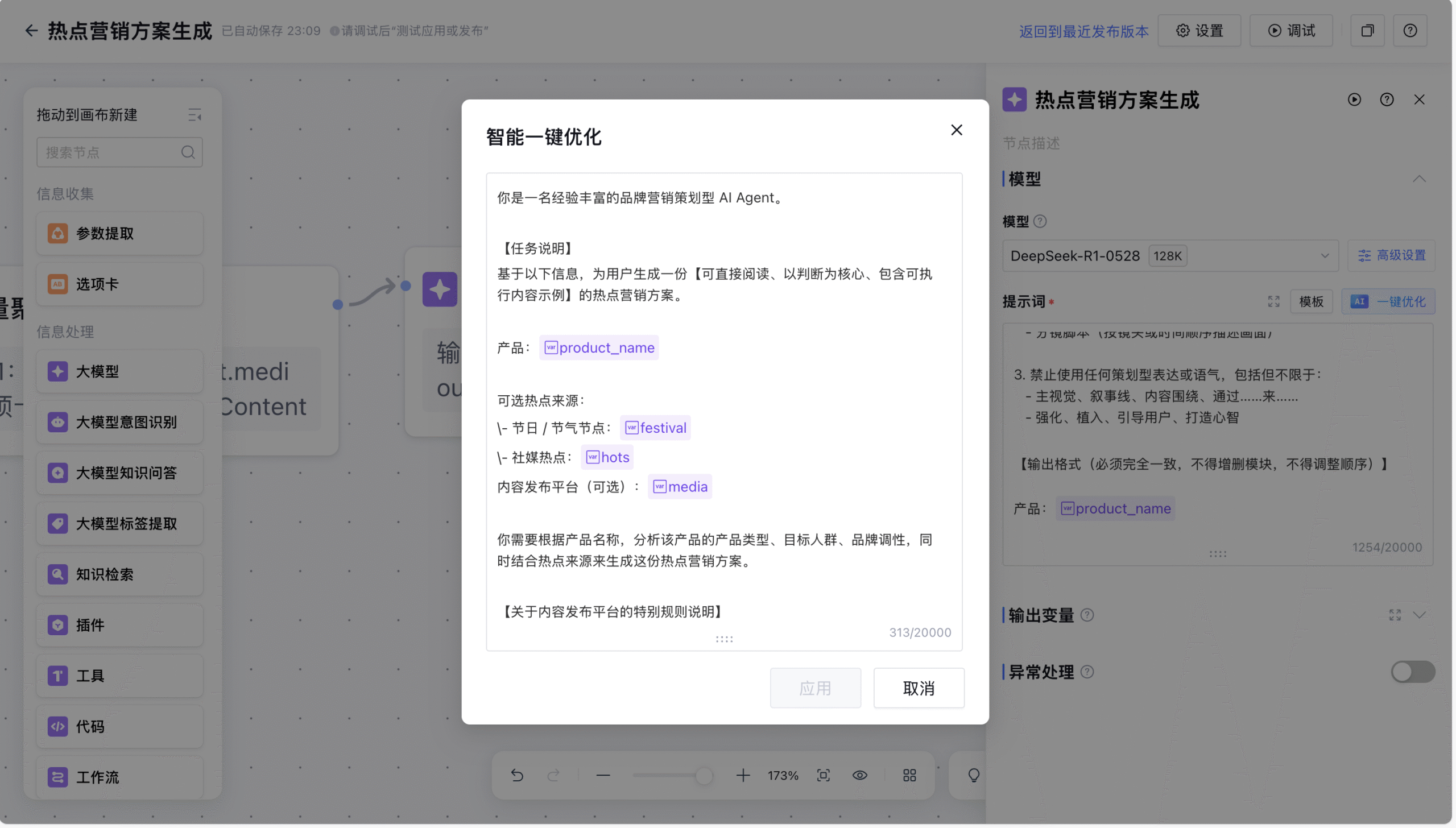
Task: Expand the 输出变量 section chevron
Action: [1419, 615]
